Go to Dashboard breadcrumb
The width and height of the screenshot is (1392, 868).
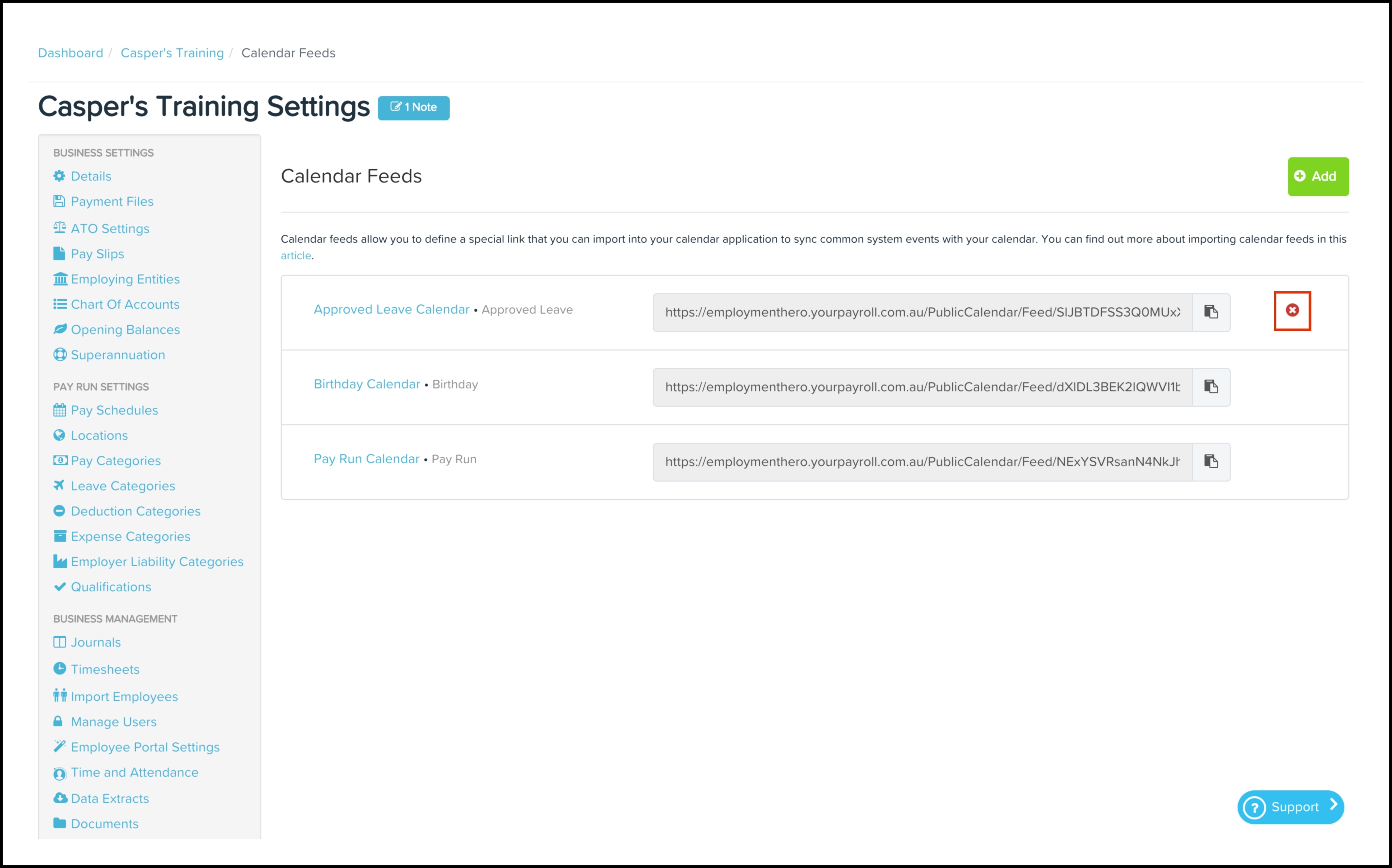click(x=70, y=53)
